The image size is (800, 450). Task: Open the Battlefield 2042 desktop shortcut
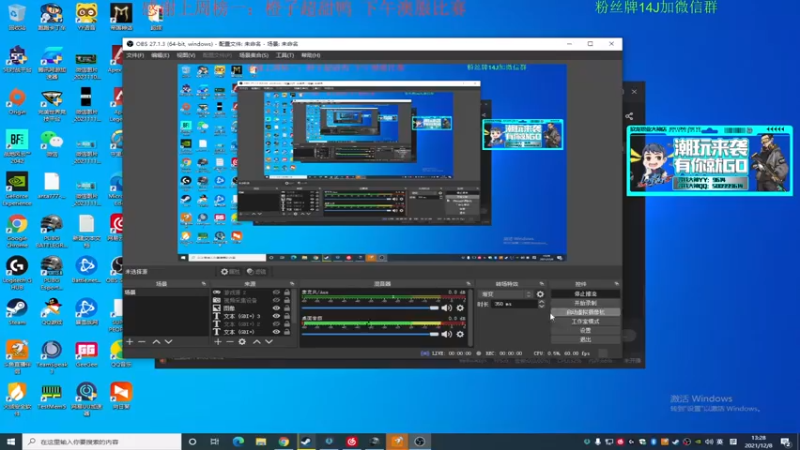tap(17, 146)
